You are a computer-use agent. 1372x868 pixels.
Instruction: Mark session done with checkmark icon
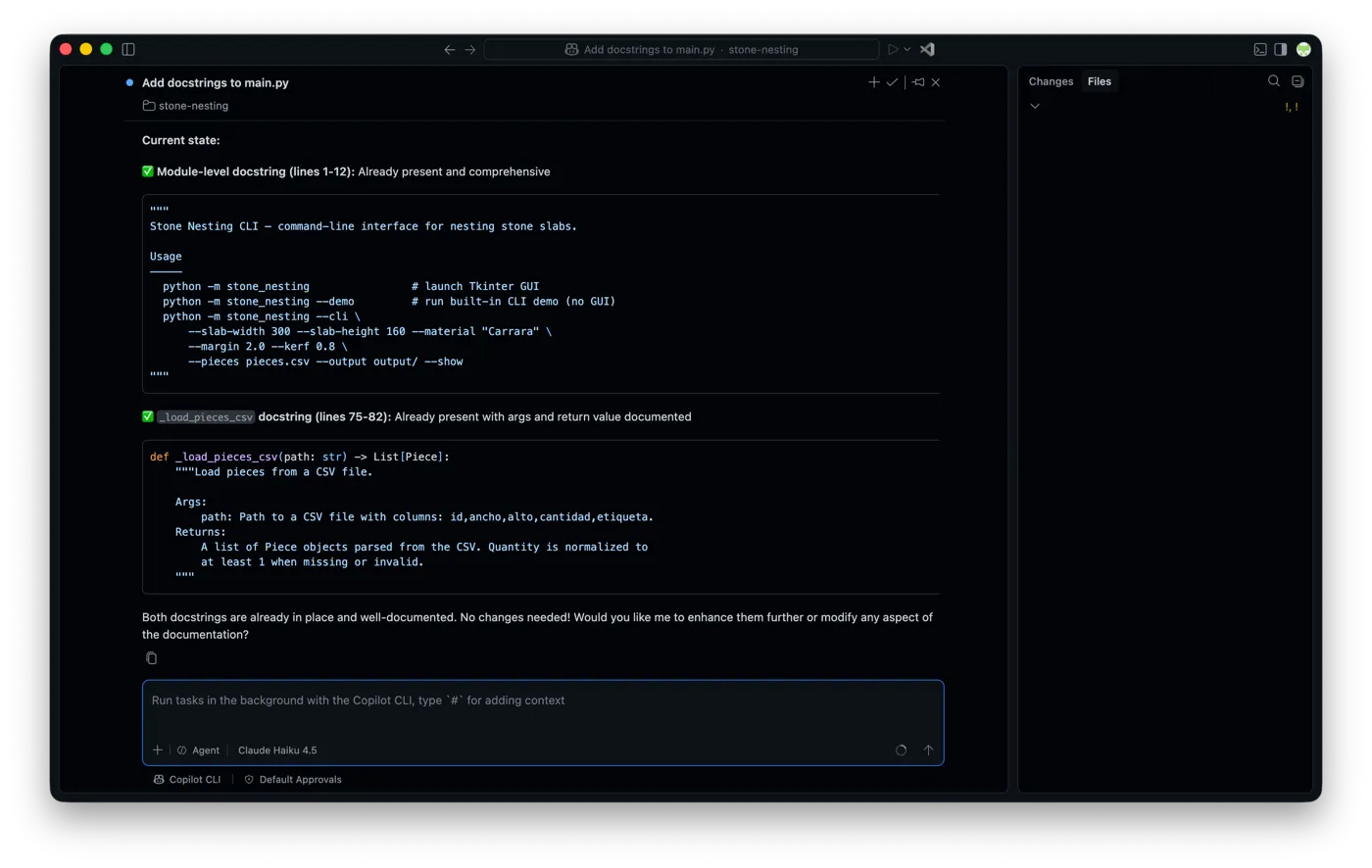tap(892, 82)
